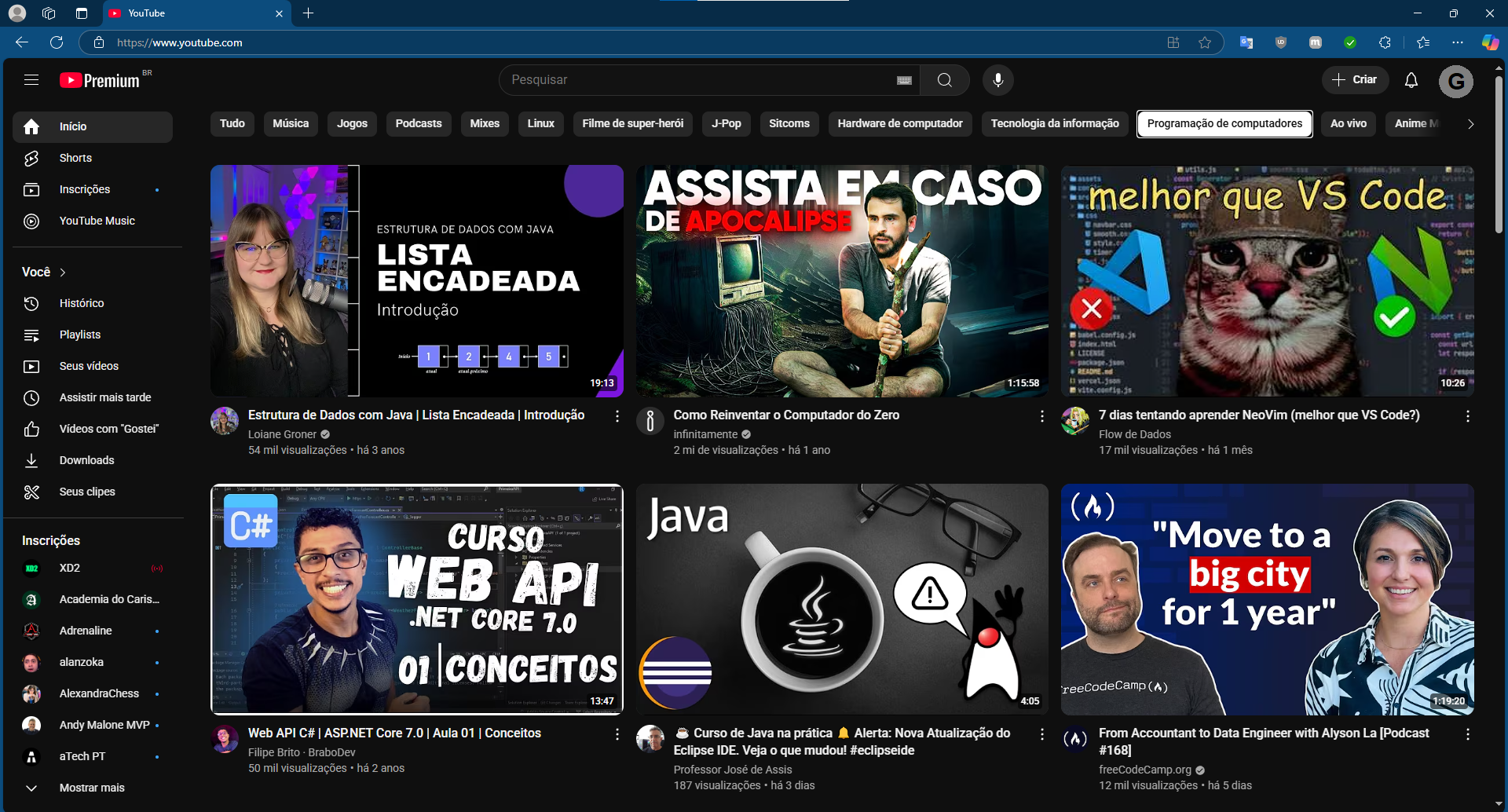This screenshot has height=812, width=1508.
Task: Open the account avatar menu
Action: click(x=1456, y=81)
